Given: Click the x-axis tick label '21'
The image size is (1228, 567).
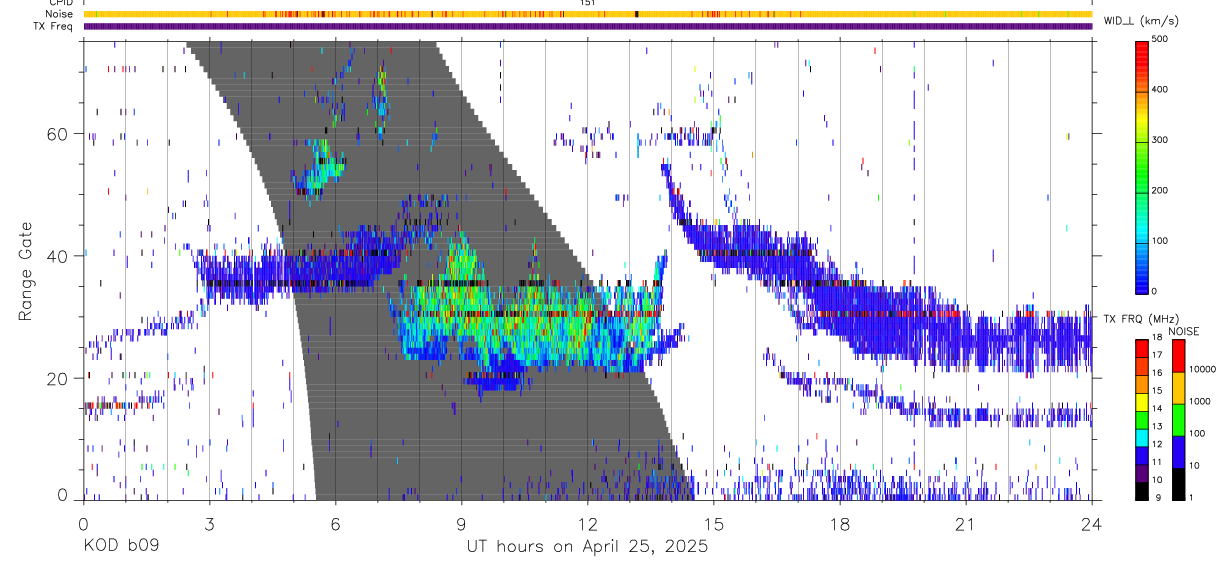Looking at the screenshot, I should [966, 523].
